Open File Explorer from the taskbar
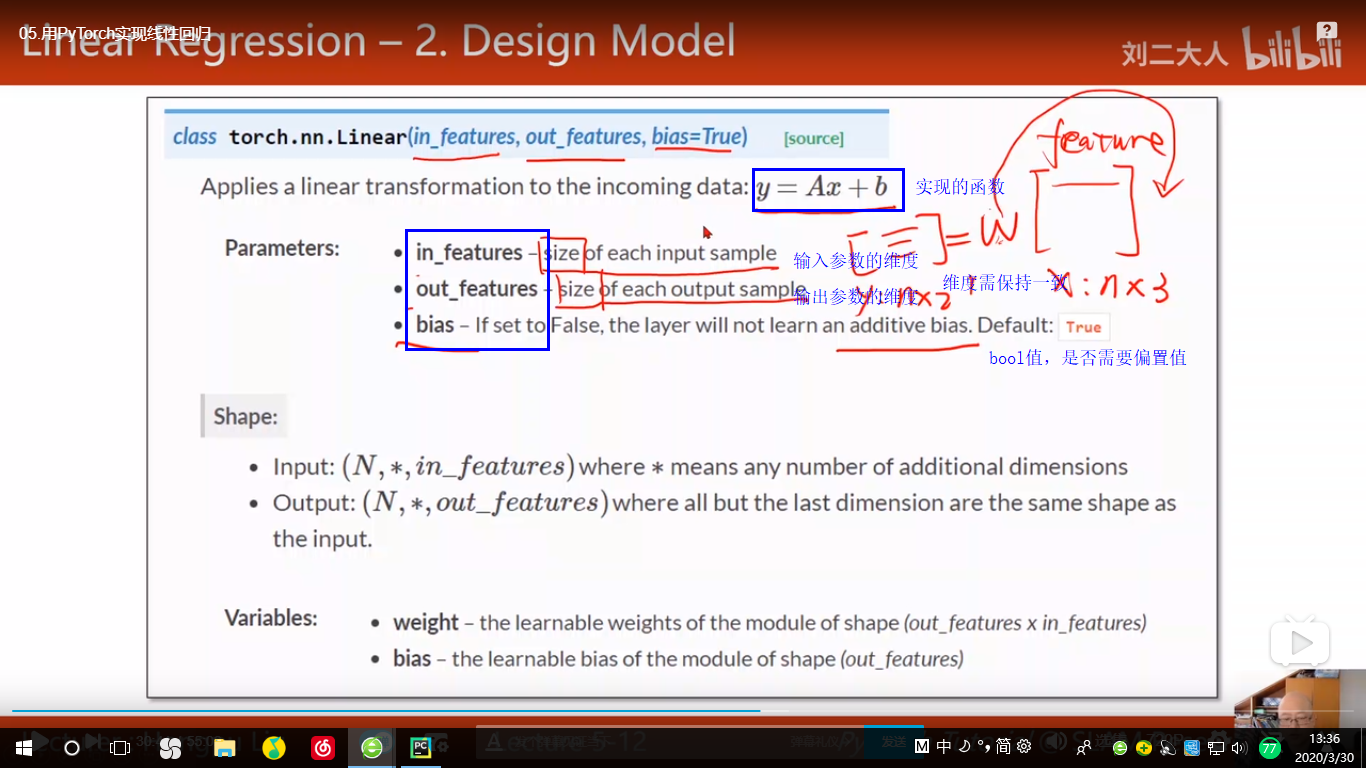The image size is (1366, 768). (x=223, y=747)
